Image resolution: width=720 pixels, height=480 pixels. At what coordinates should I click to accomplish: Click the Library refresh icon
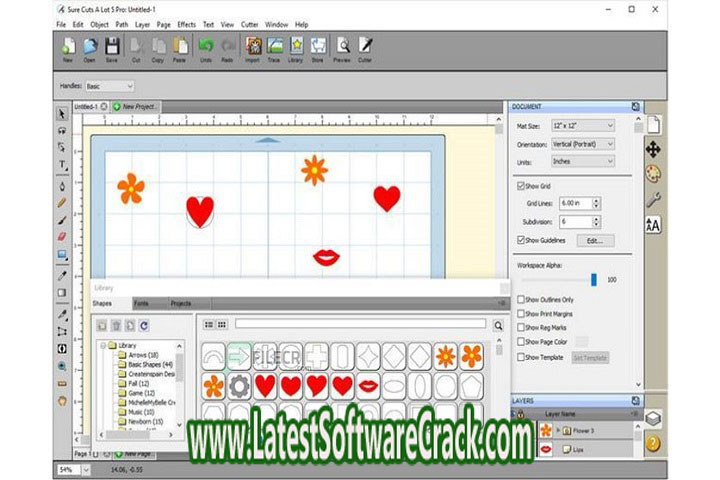144,326
